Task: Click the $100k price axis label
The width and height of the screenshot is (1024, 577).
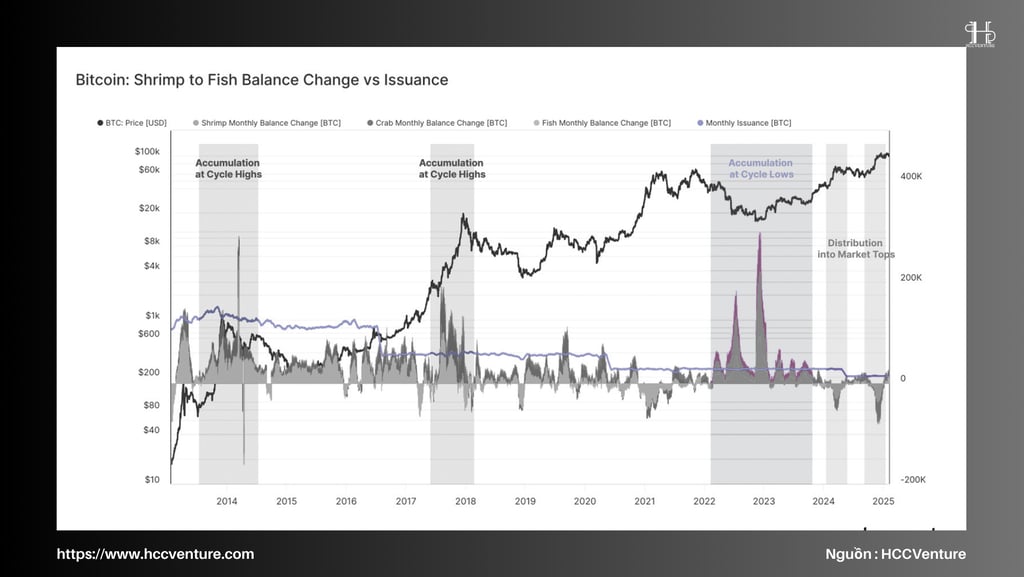Action: click(147, 151)
